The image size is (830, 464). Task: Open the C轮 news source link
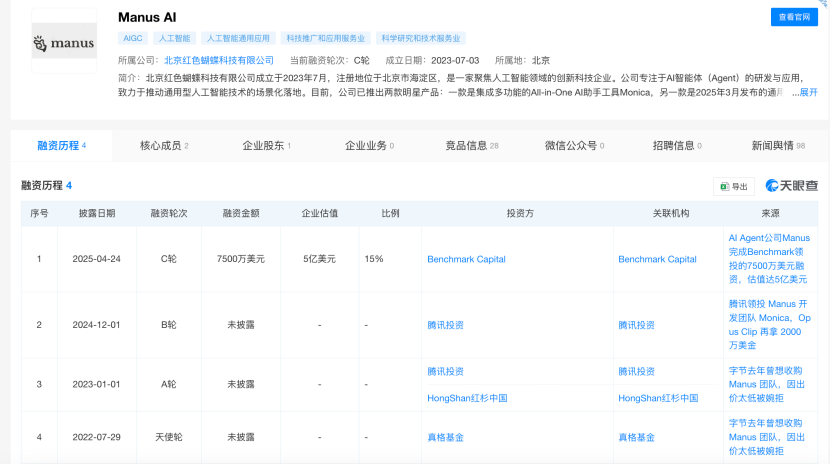tap(768, 259)
